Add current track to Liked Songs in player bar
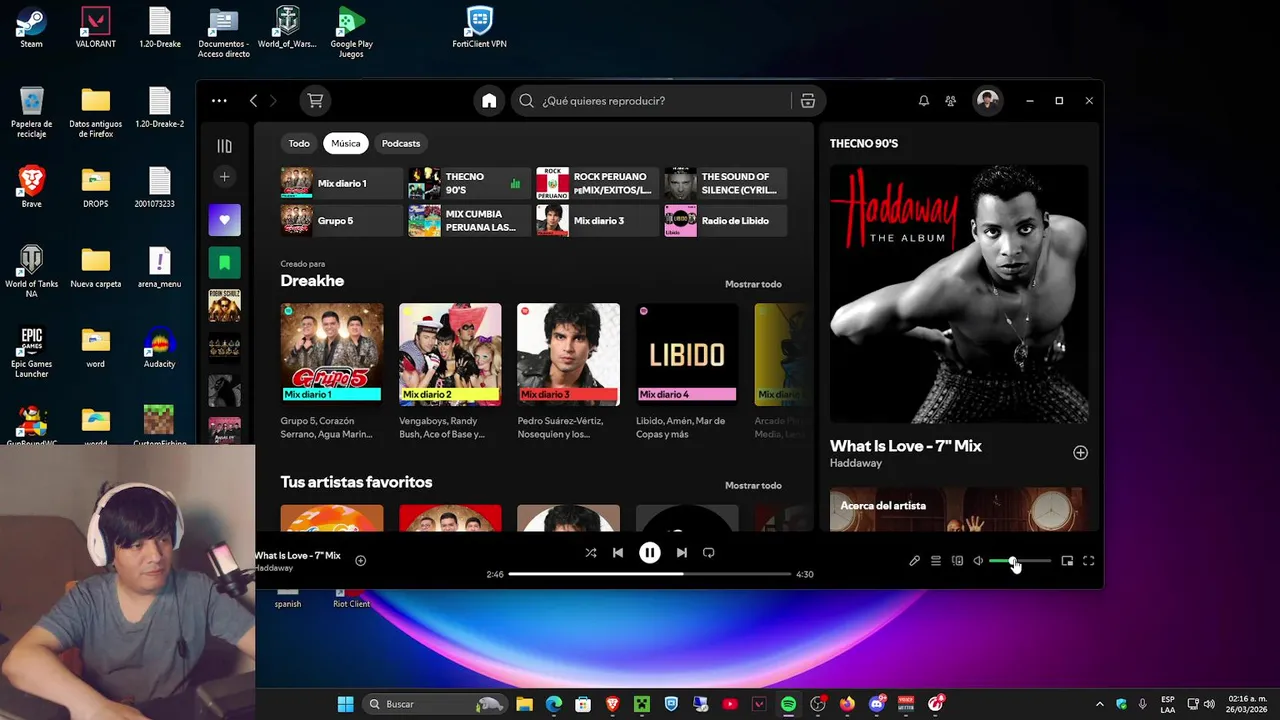Screen dimensions: 1280x720 361,561
